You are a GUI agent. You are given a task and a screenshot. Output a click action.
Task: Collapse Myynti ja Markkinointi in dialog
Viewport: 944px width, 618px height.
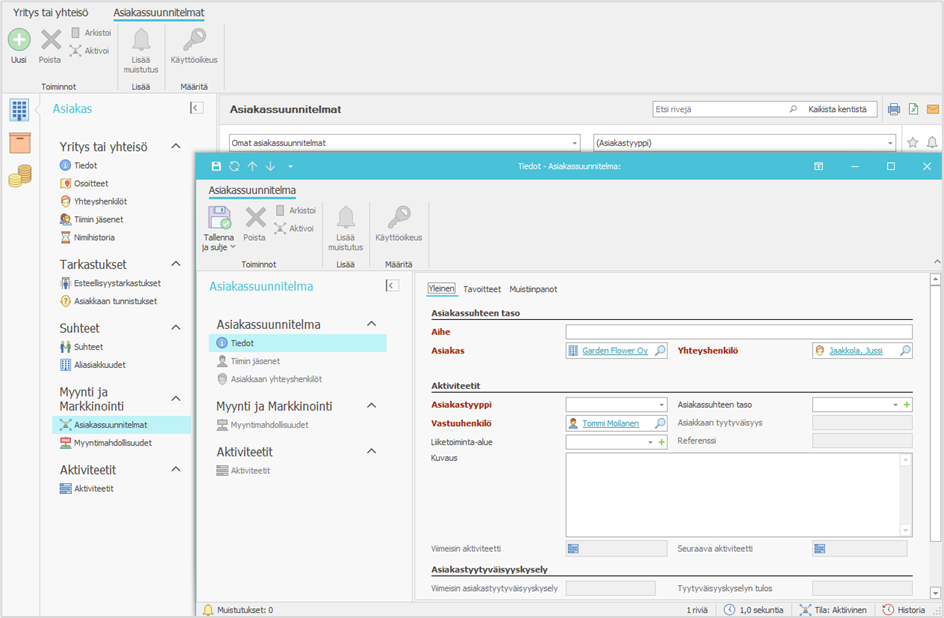[x=371, y=406]
